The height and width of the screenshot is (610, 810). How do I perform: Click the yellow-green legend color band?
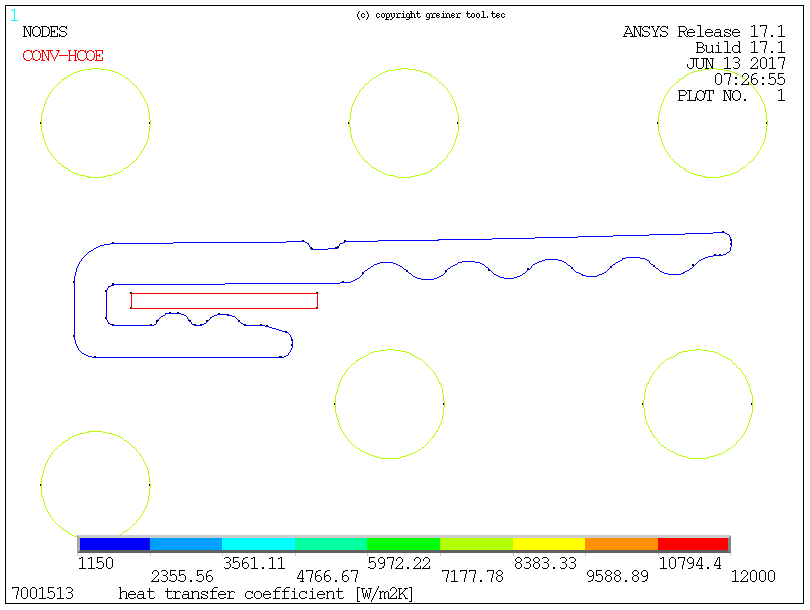click(x=476, y=544)
